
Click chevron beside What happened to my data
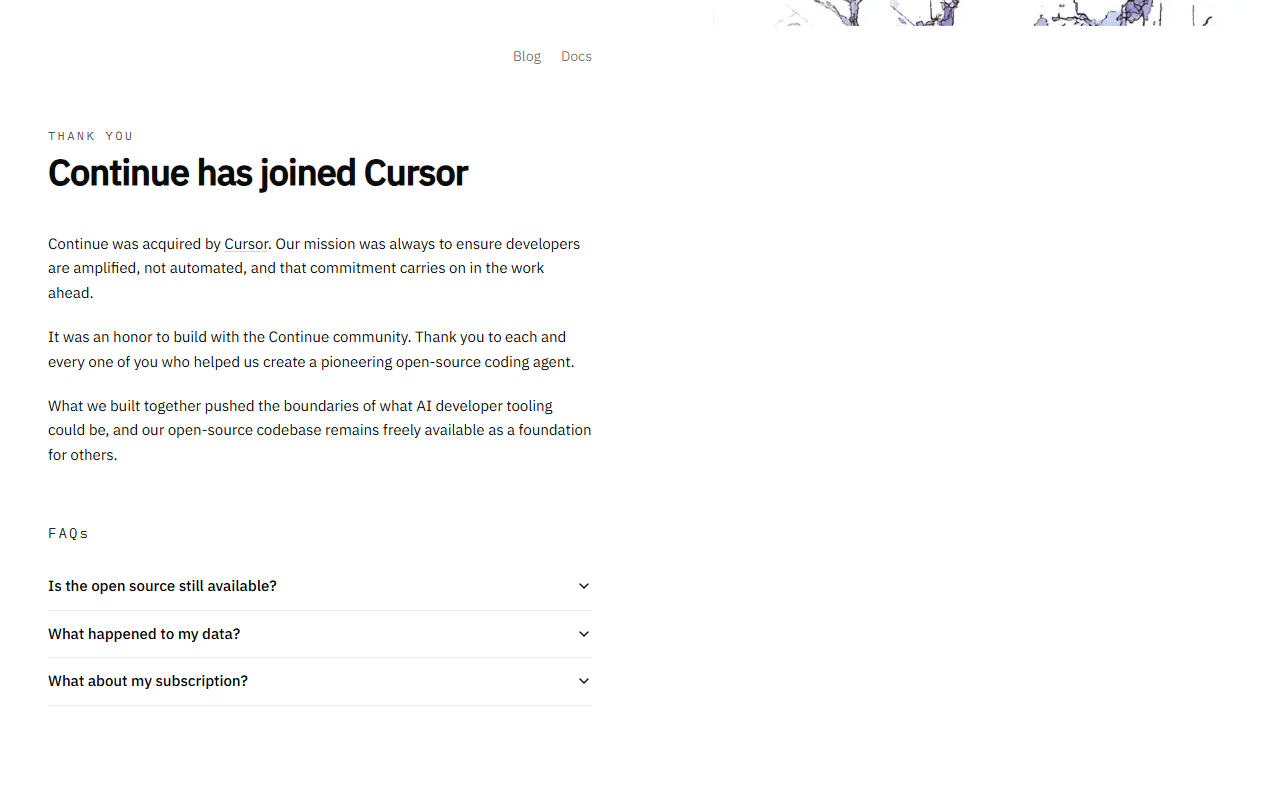pyautogui.click(x=584, y=634)
